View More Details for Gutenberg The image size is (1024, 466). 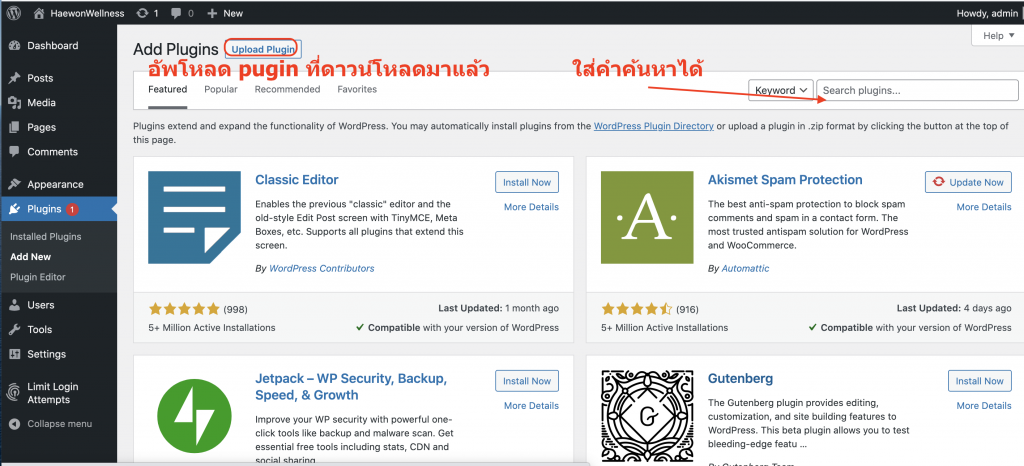[x=984, y=405]
